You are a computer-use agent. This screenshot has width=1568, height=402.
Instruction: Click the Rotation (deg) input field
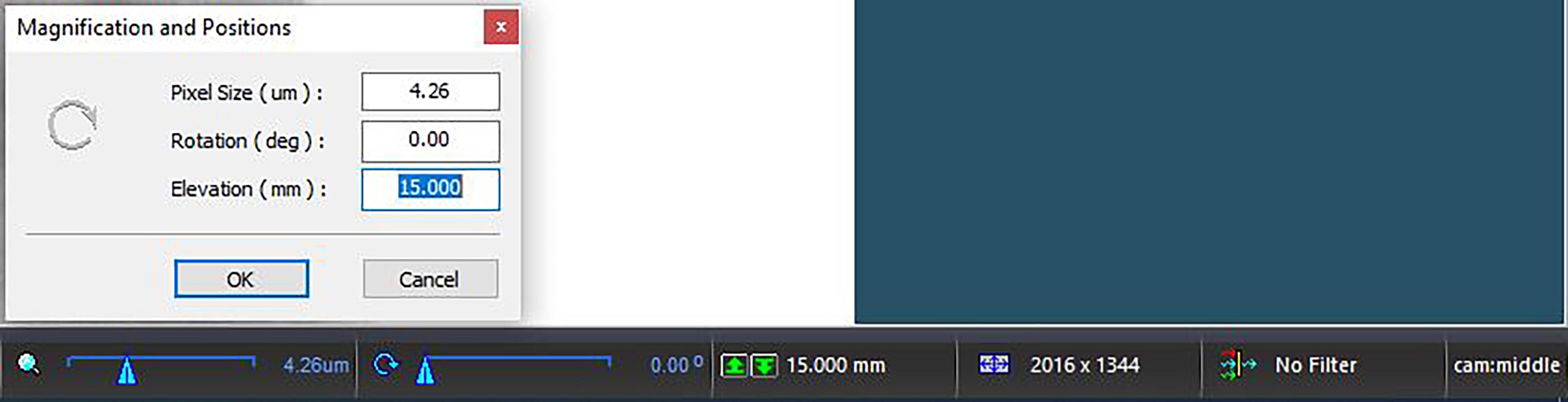coord(431,141)
